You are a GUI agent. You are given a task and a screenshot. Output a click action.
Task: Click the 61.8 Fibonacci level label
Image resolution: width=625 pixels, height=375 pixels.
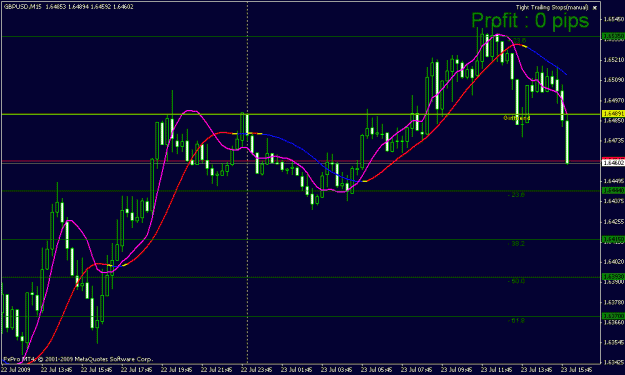click(517, 320)
